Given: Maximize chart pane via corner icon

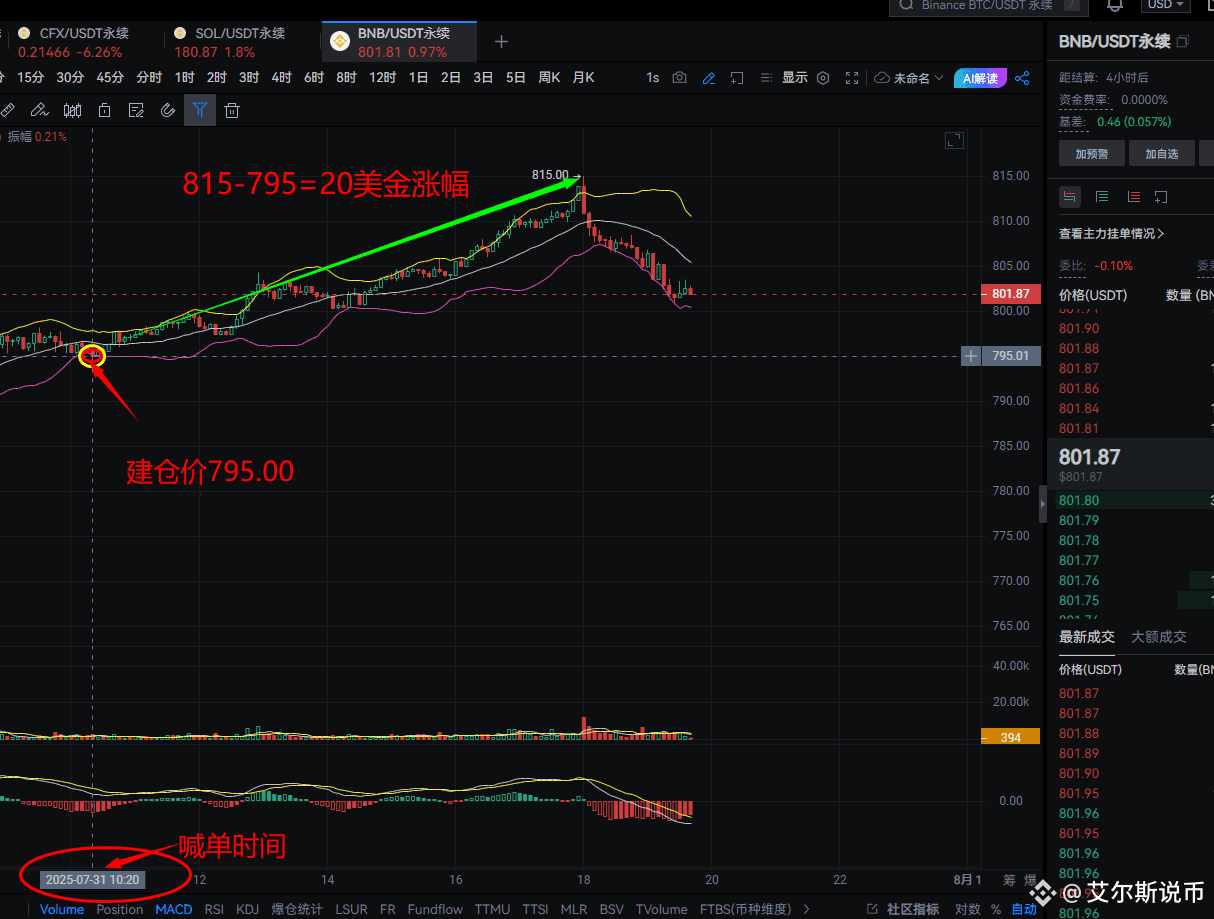Looking at the screenshot, I should [954, 141].
